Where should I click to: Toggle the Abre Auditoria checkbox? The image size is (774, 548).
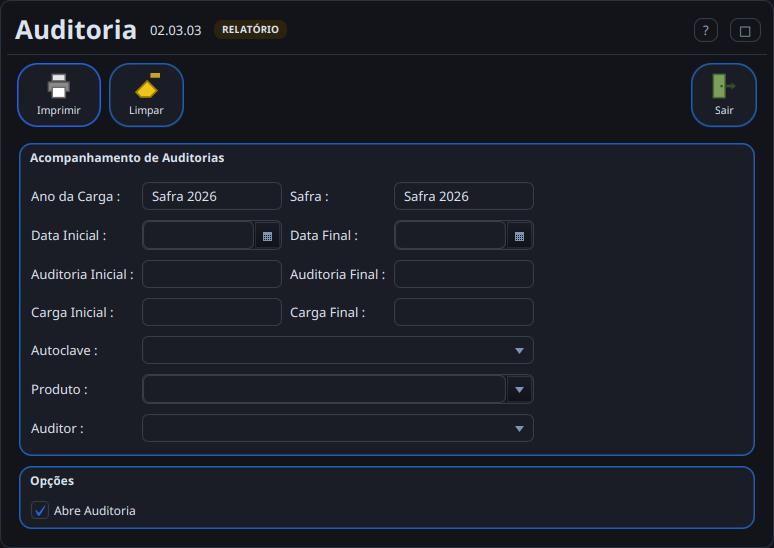(40, 510)
